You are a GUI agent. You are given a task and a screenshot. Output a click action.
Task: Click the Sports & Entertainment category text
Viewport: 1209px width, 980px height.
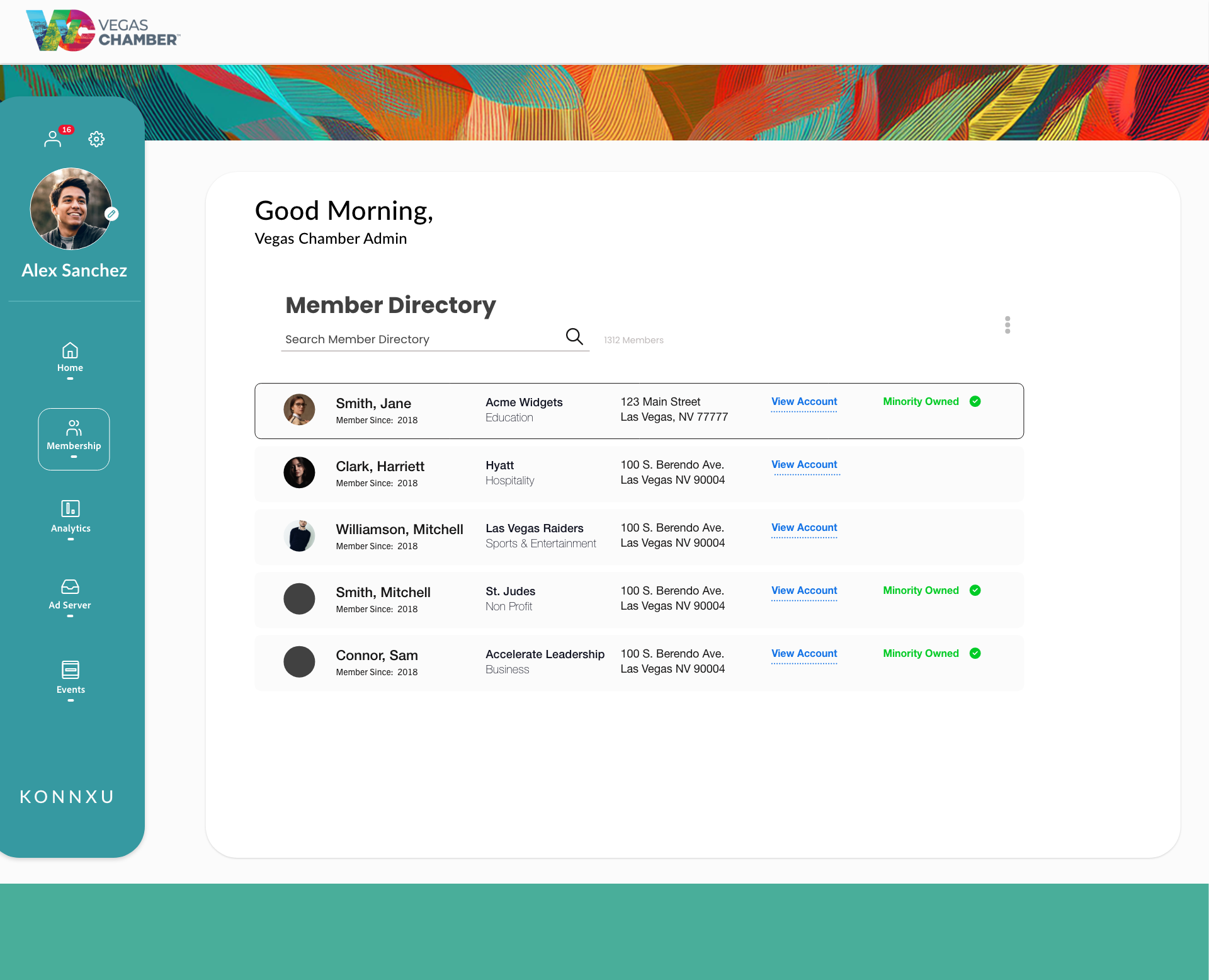(x=541, y=544)
